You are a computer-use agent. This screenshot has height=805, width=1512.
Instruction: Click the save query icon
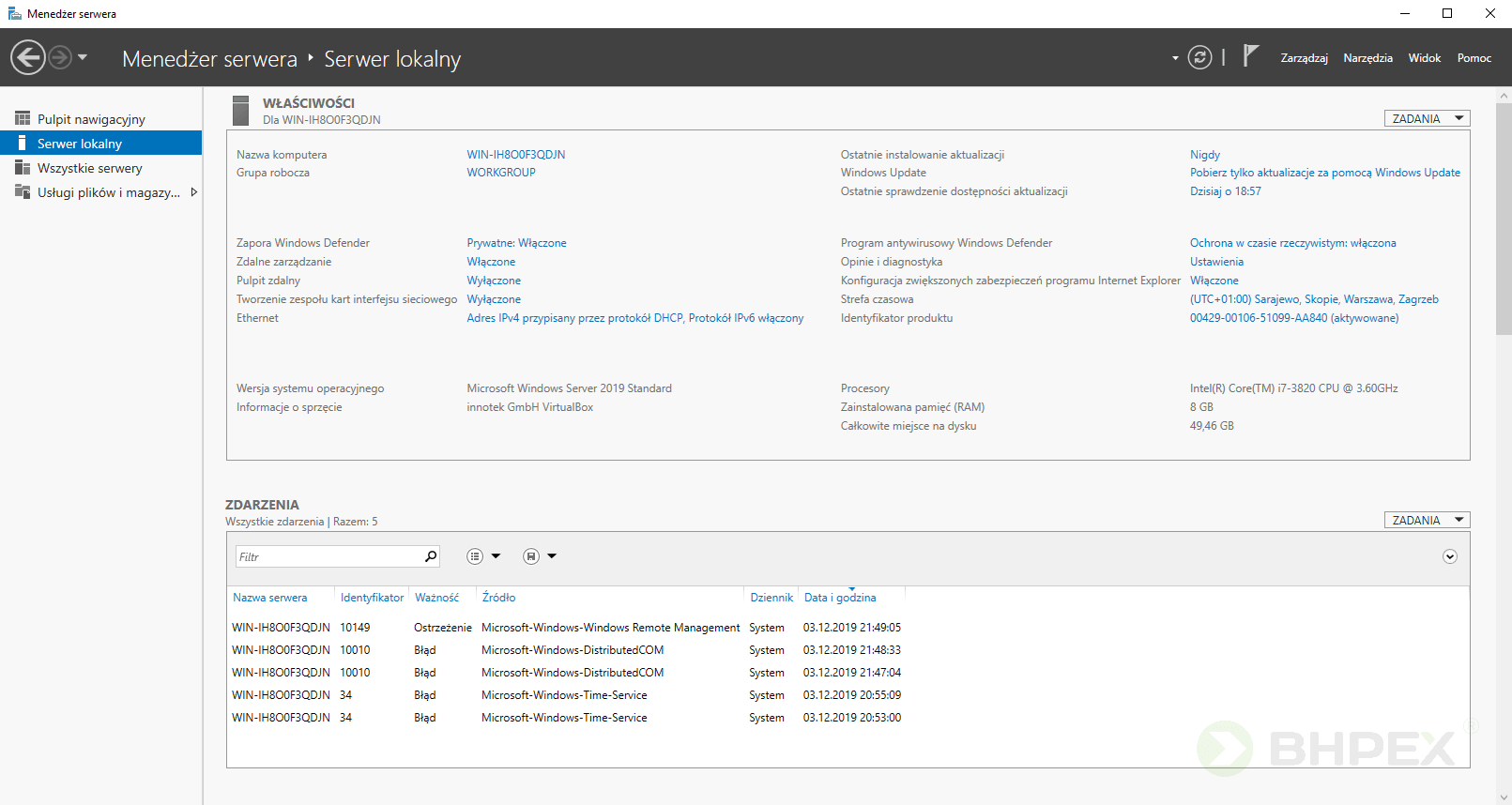[531, 556]
